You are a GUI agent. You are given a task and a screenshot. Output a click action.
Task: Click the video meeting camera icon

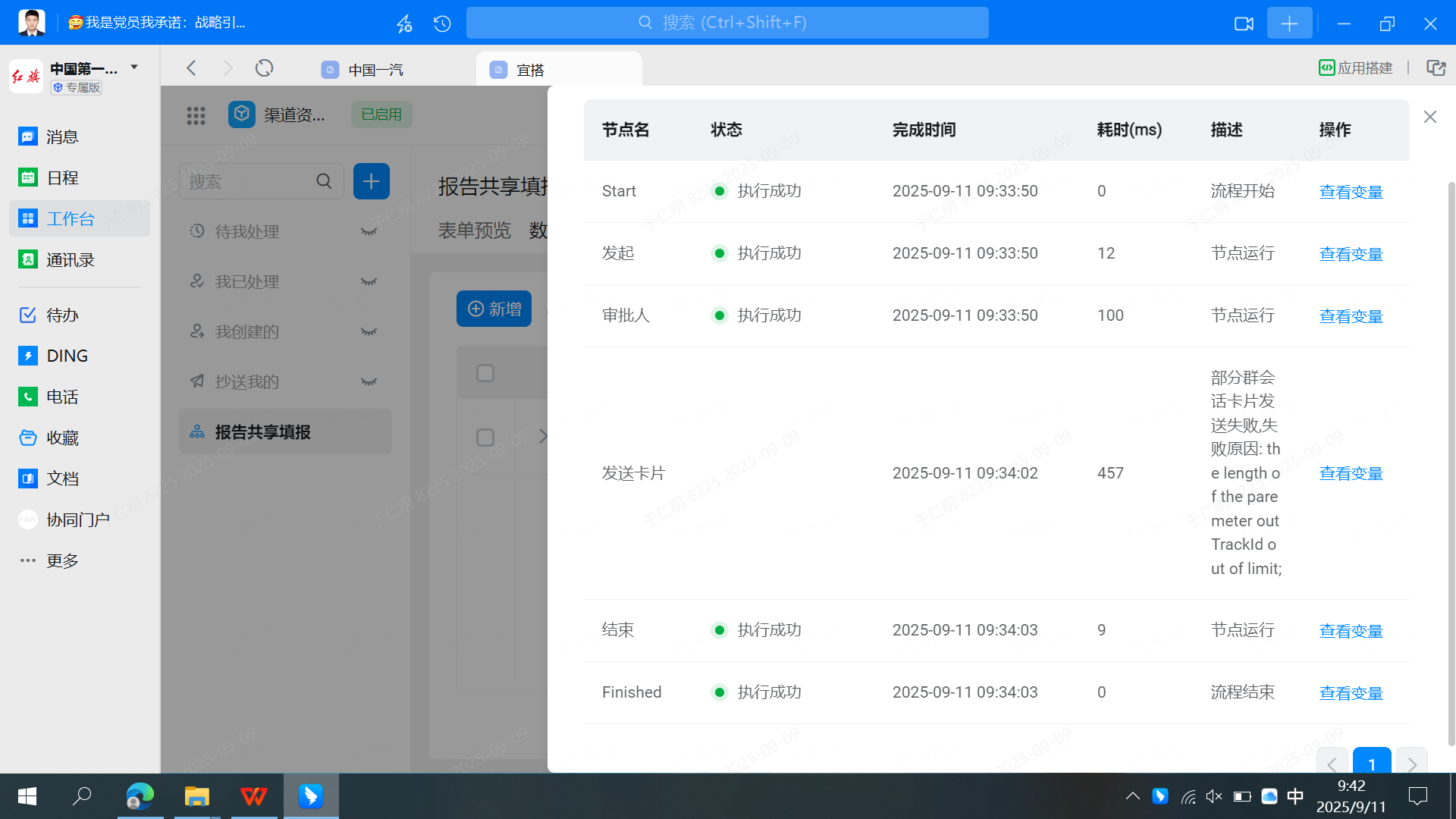(x=1244, y=24)
